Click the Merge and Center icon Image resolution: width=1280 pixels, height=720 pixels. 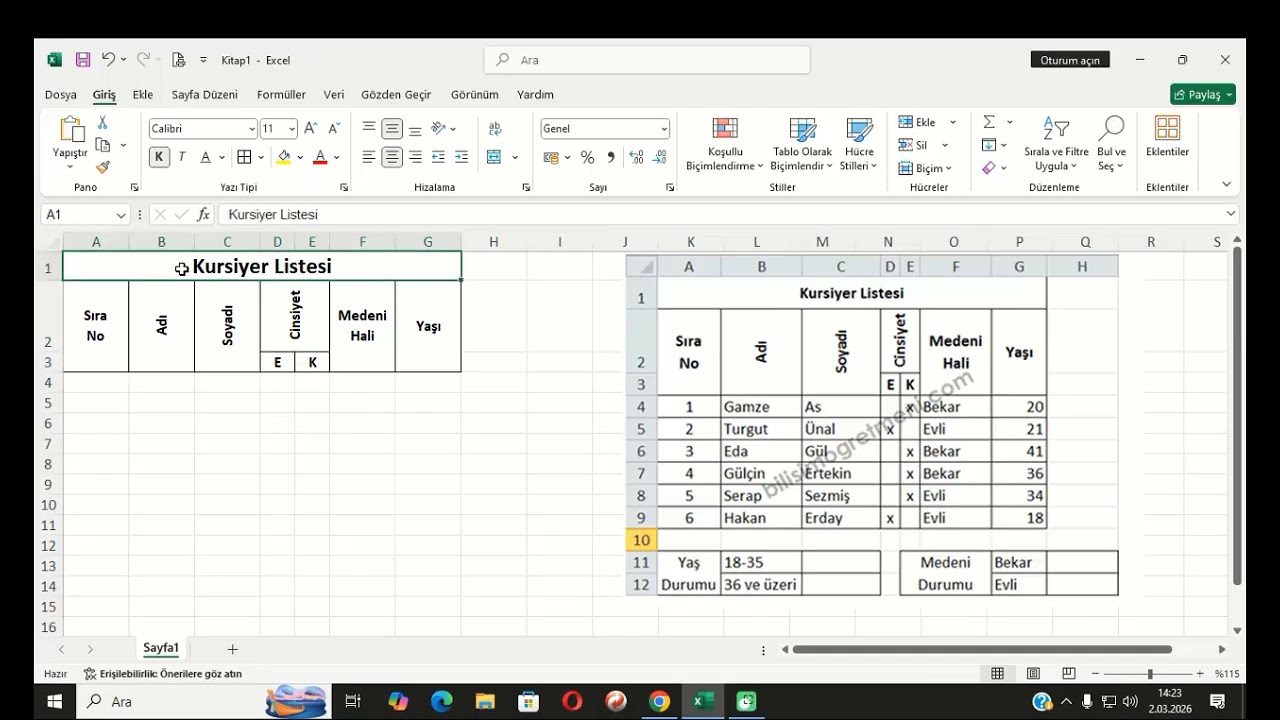click(494, 157)
